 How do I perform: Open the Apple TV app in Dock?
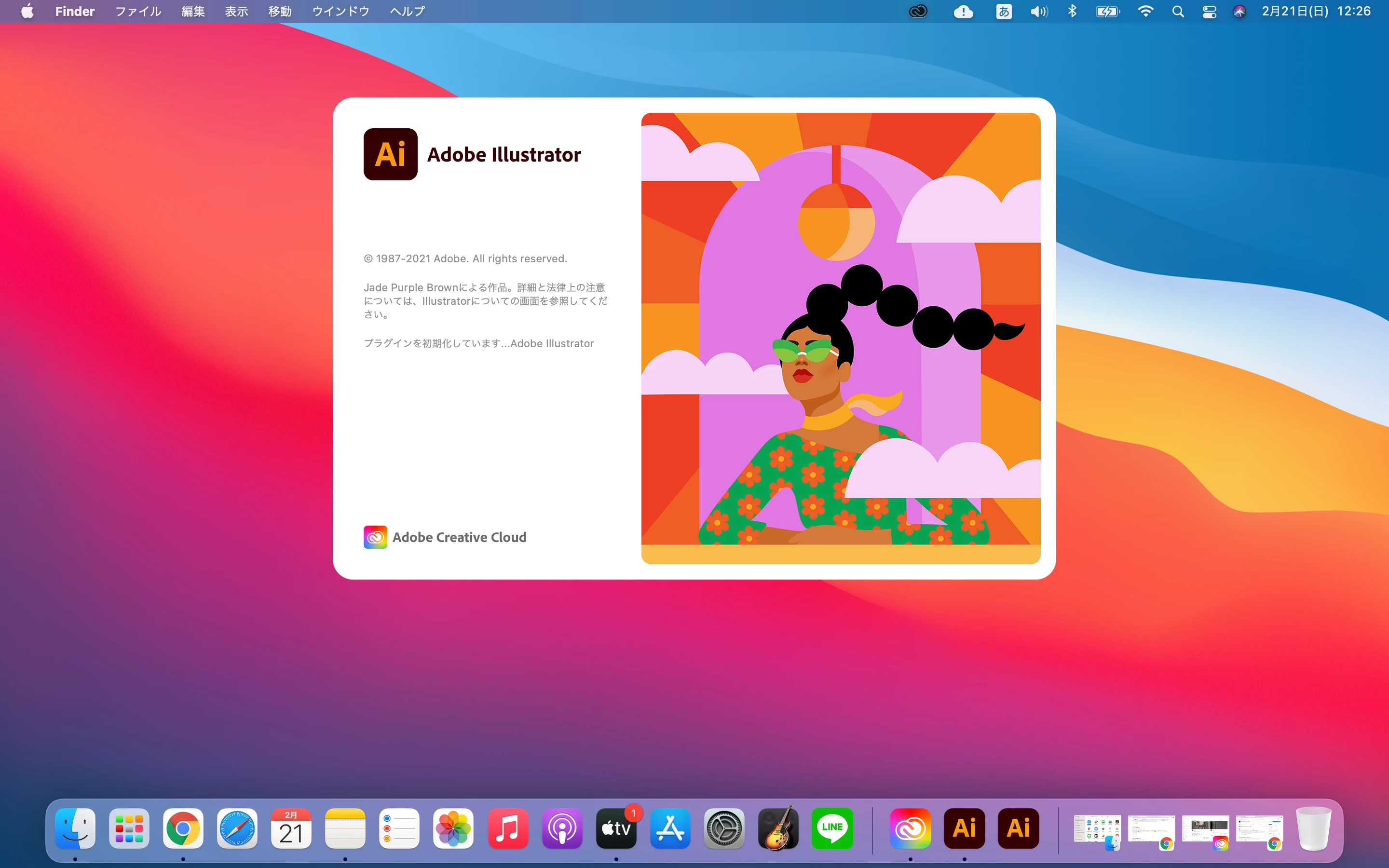tap(616, 828)
